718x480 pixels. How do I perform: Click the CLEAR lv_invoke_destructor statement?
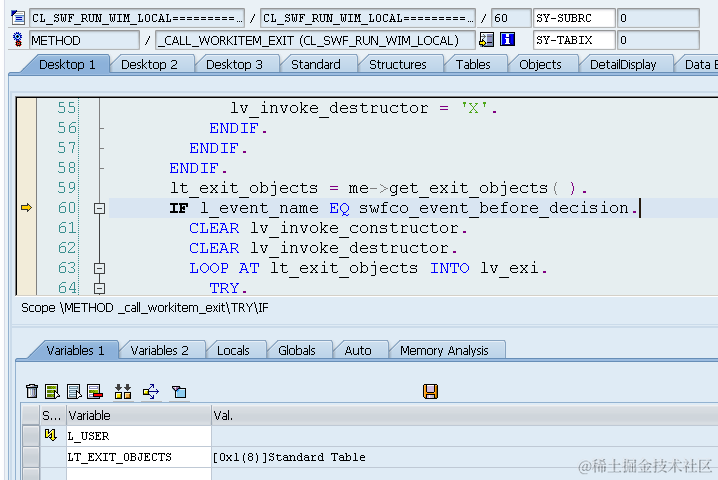323,248
